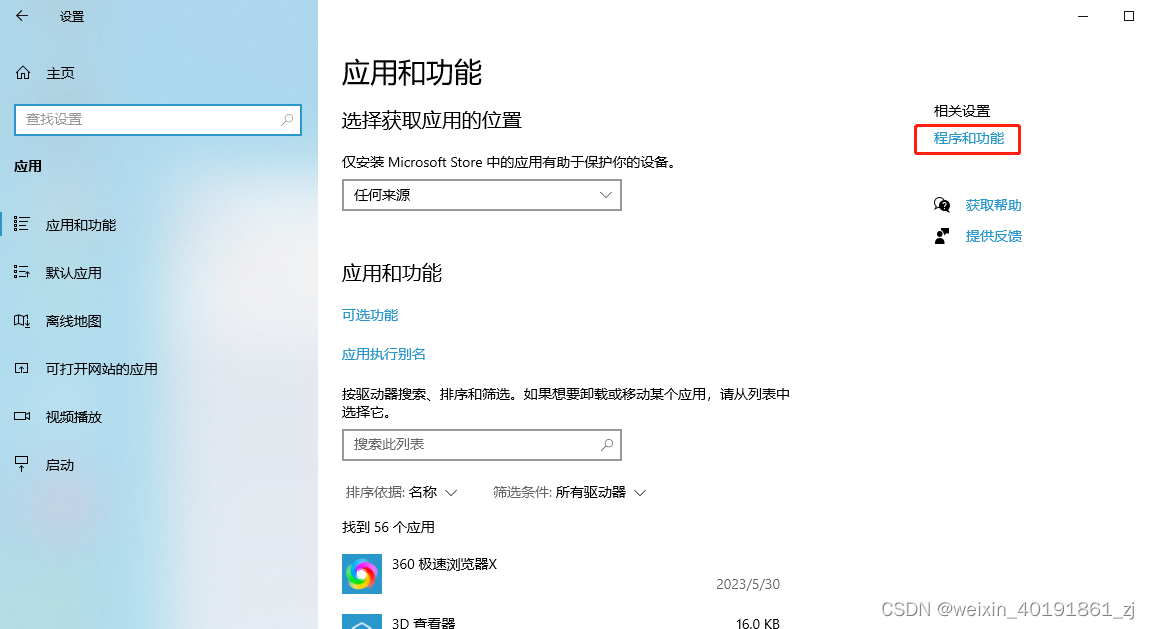Open 视频播放 settings page

coord(73,416)
